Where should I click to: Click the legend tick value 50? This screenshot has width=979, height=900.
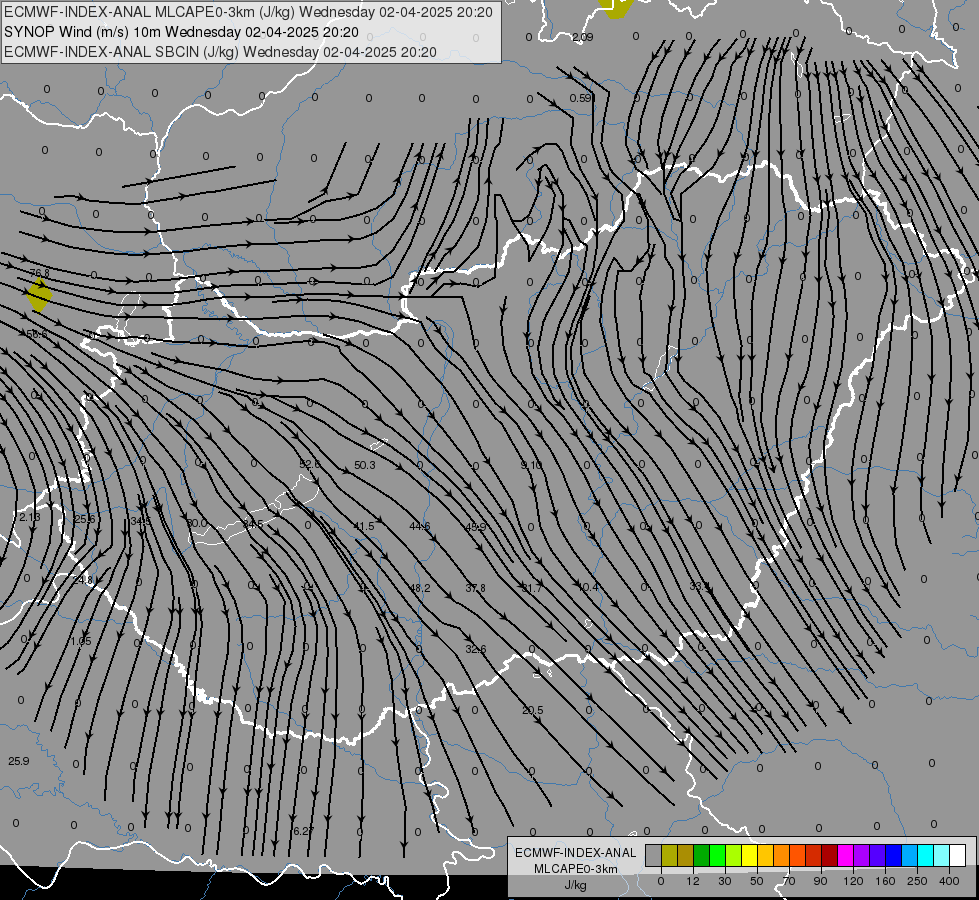[757, 881]
